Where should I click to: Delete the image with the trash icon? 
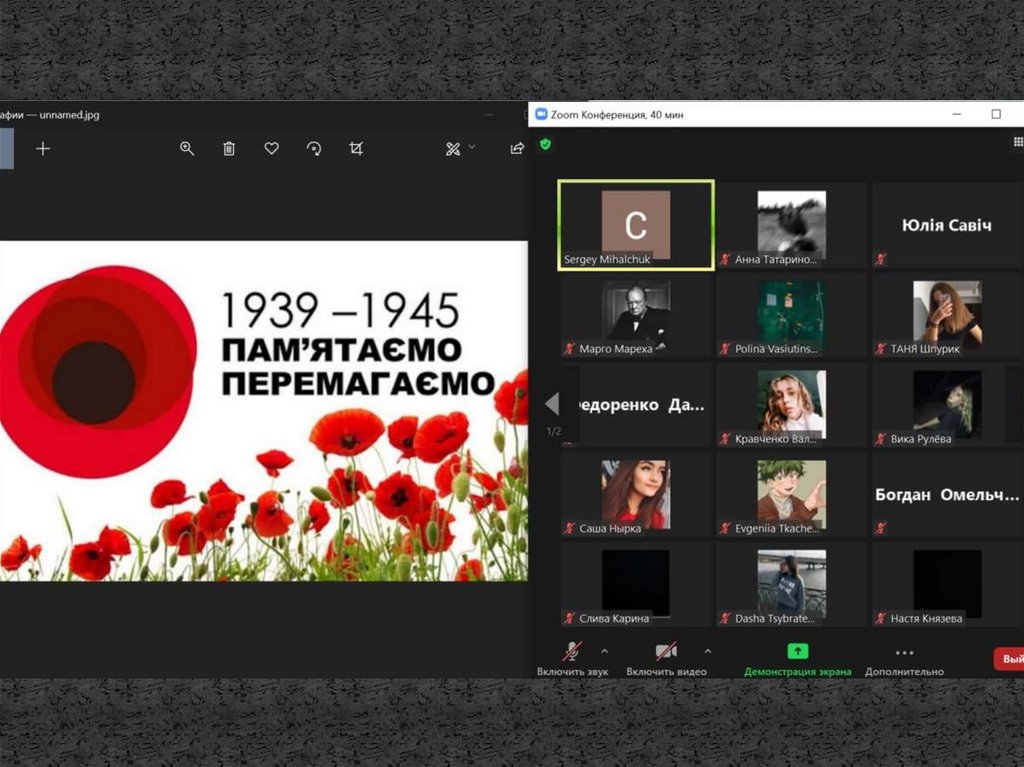click(229, 149)
